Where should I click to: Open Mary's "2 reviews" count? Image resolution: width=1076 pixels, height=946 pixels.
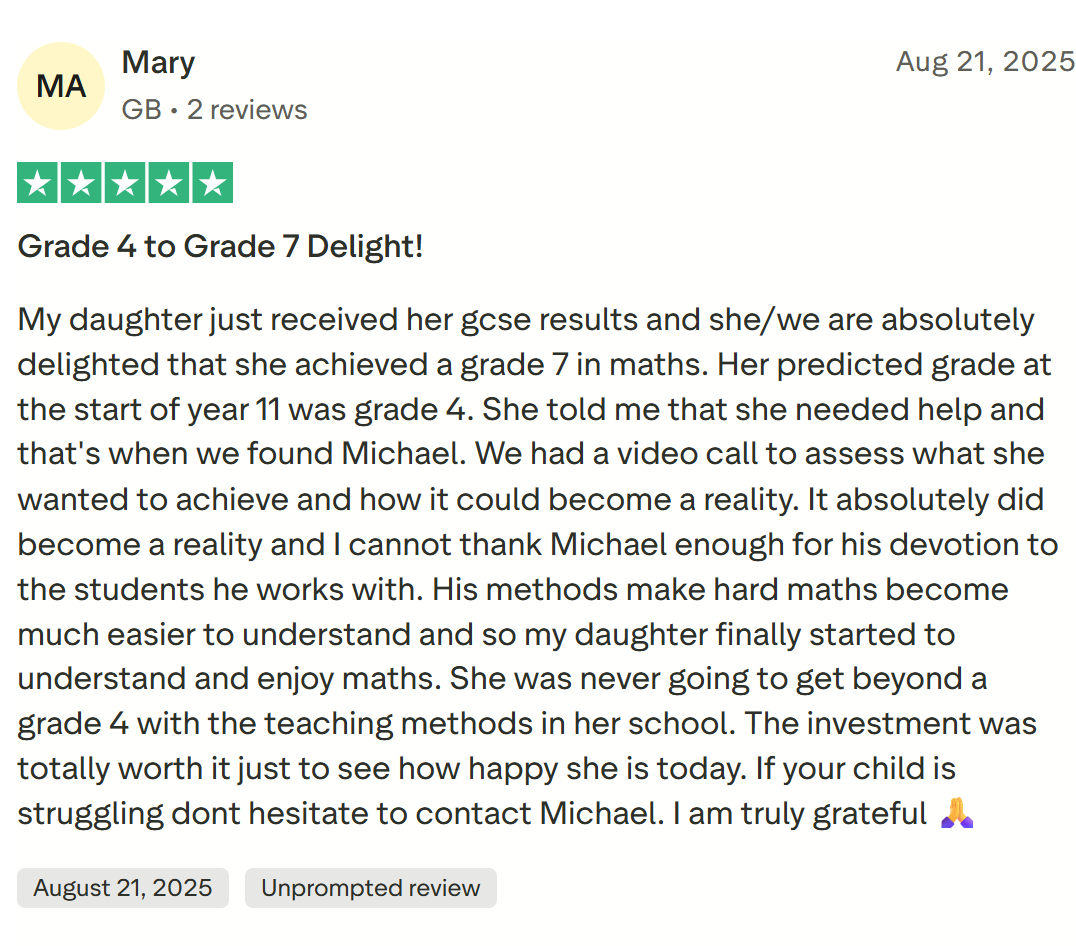(x=247, y=109)
